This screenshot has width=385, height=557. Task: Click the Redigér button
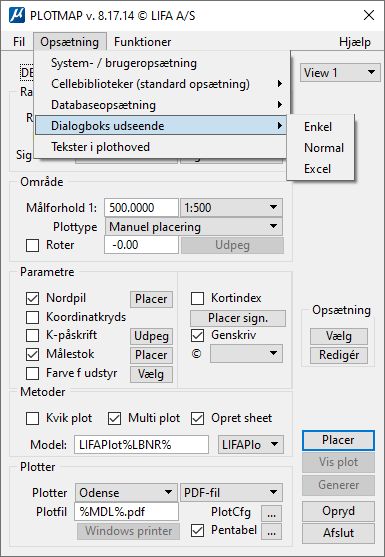339,355
